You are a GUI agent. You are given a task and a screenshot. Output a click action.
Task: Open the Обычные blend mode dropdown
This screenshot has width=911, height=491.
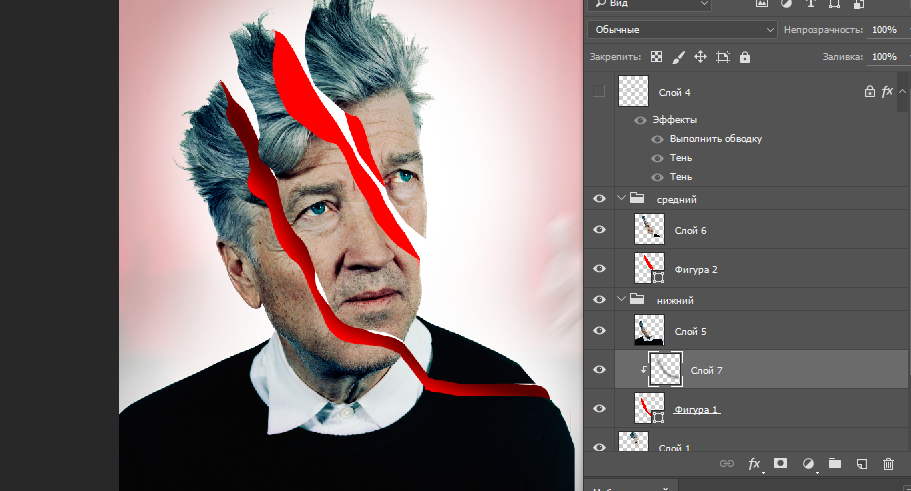pos(682,30)
